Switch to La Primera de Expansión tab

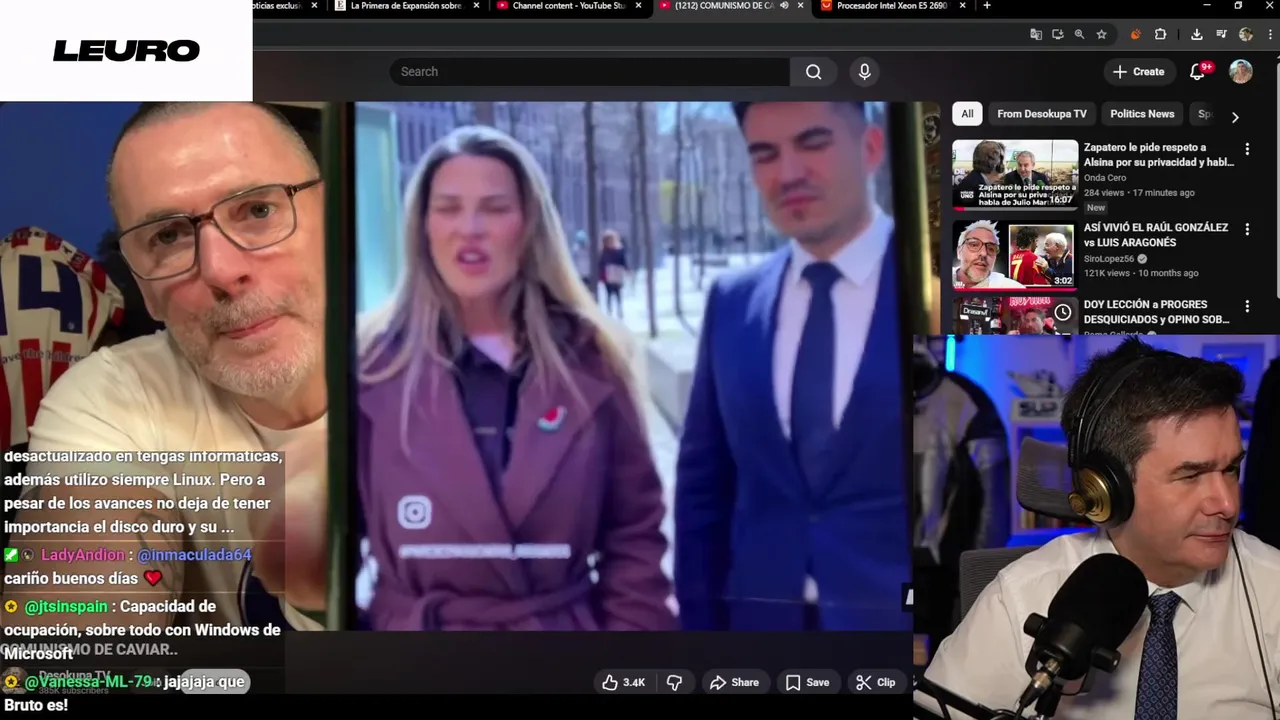(x=405, y=6)
